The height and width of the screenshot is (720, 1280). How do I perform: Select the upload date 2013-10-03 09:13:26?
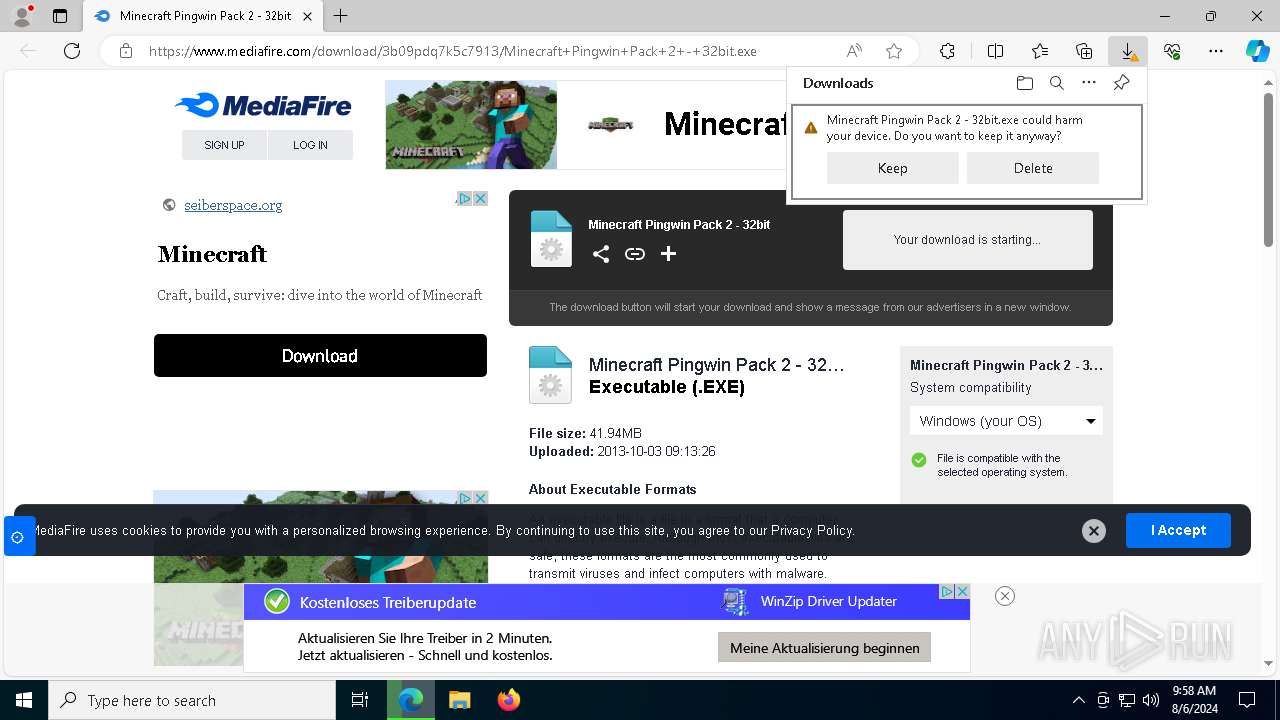tap(656, 451)
